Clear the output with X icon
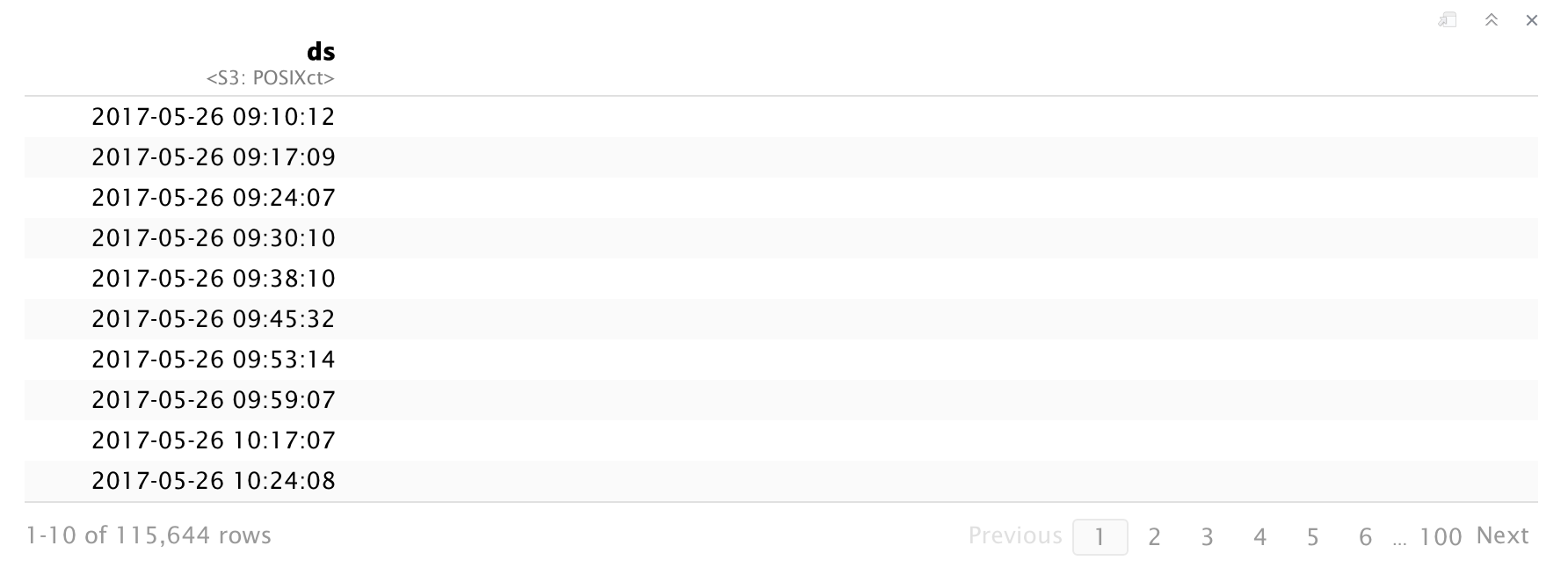This screenshot has width=1568, height=575. coord(1532,20)
